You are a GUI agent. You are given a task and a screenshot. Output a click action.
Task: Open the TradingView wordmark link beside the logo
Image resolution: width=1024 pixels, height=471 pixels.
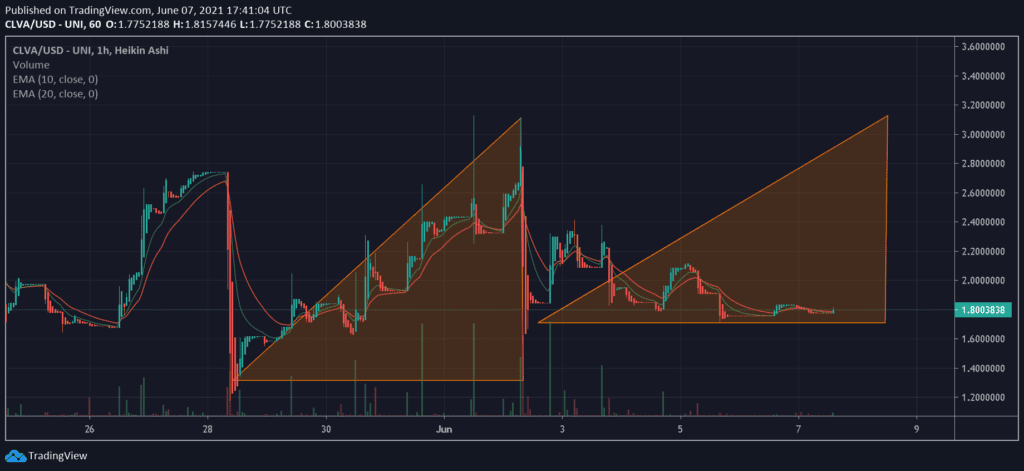[60, 455]
